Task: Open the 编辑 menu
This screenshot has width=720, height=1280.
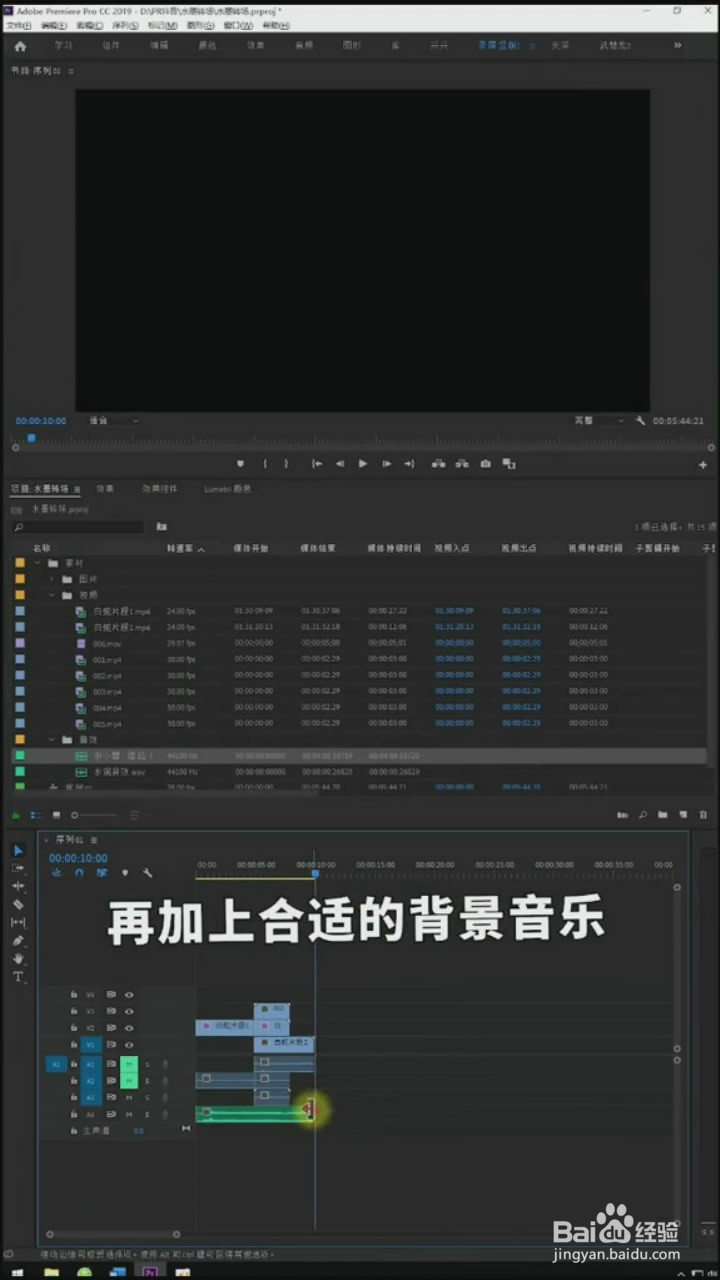Action: coord(52,25)
